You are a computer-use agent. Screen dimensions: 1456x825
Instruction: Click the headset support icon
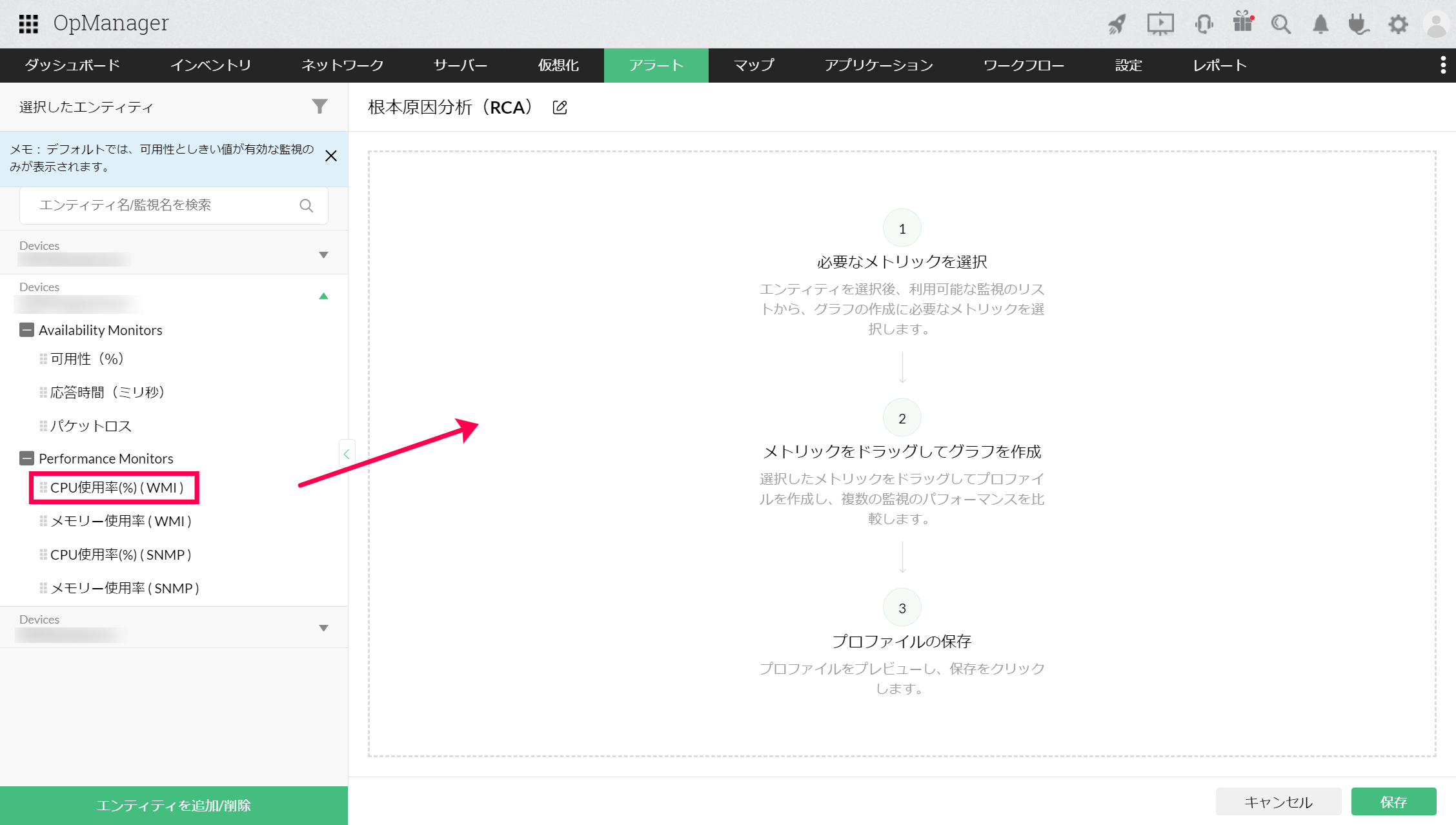pyautogui.click(x=1204, y=25)
